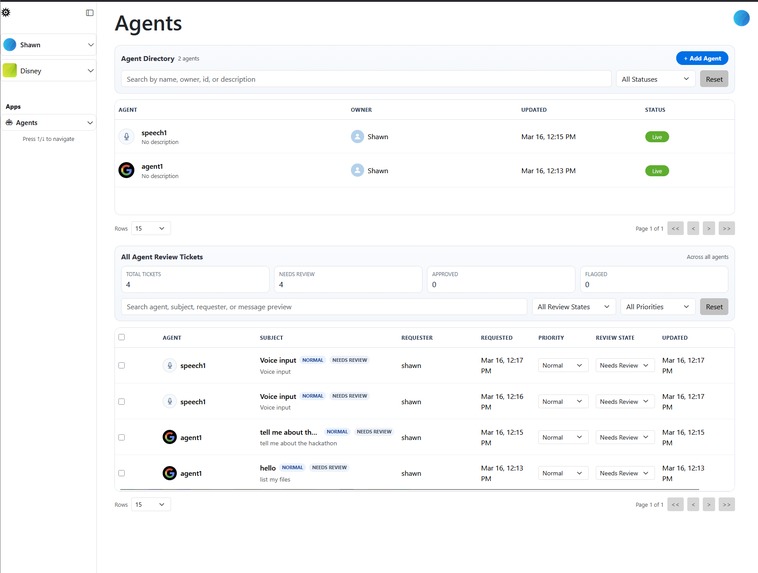Expand the Shawn user dropdown in sidebar
The image size is (758, 573).
tap(90, 44)
